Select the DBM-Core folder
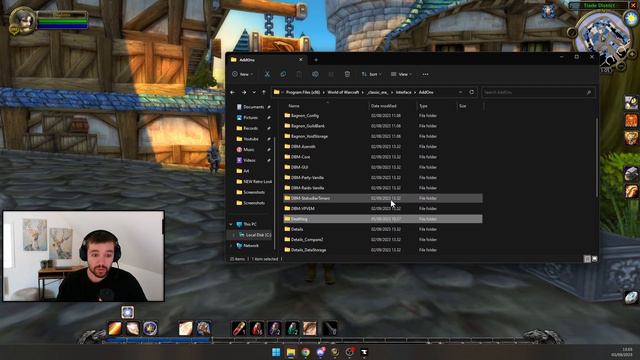 point(383,157)
